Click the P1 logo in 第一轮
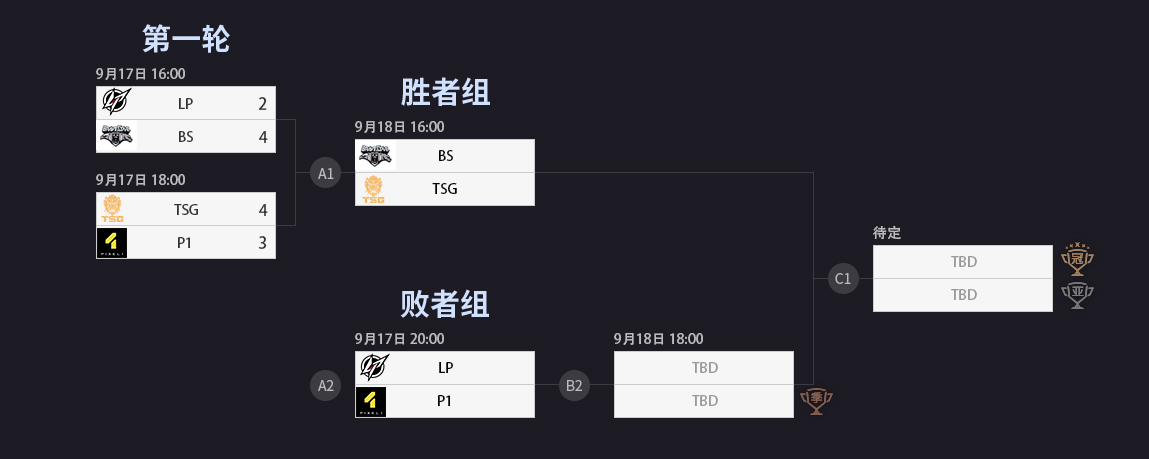 point(112,242)
